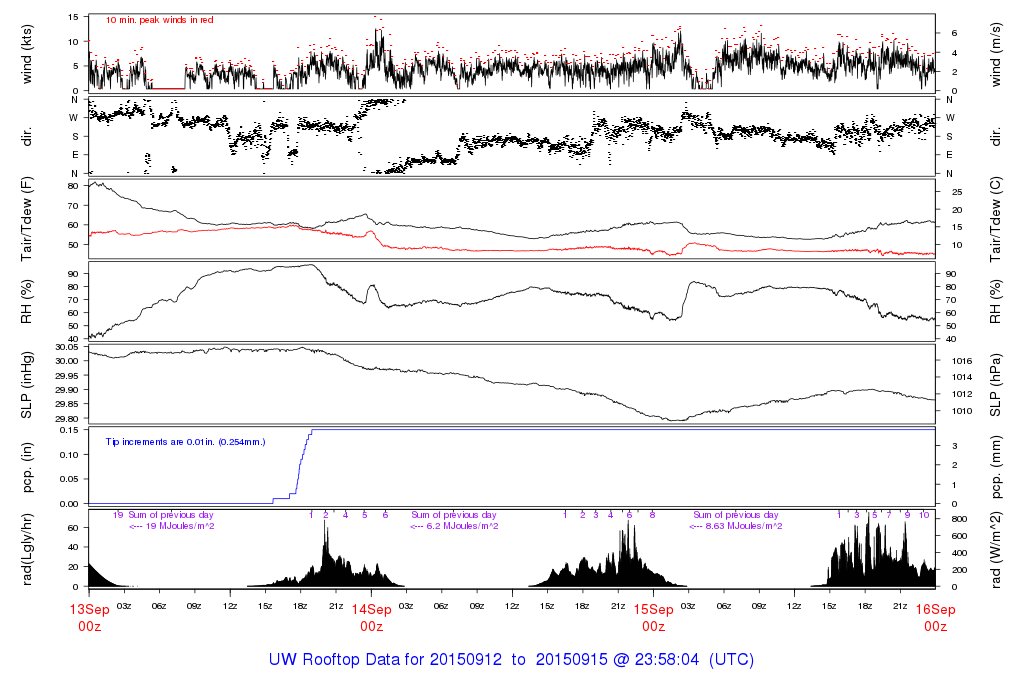Screen dimensions: 1024x700
Task: Click the '<--- 8.63 MJoules/m^2' annotation
Action: [x=735, y=526]
